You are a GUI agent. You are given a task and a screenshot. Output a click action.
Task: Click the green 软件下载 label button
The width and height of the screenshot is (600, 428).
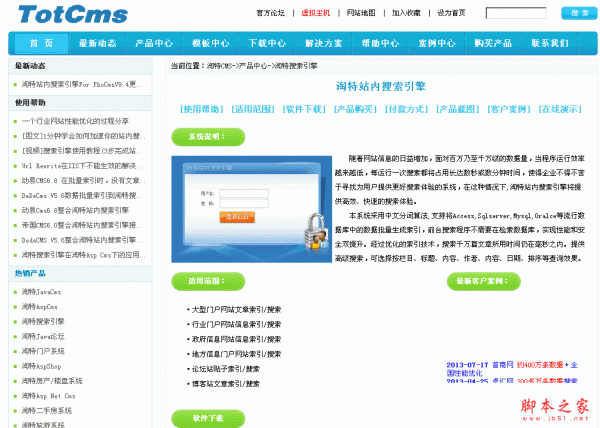click(208, 418)
